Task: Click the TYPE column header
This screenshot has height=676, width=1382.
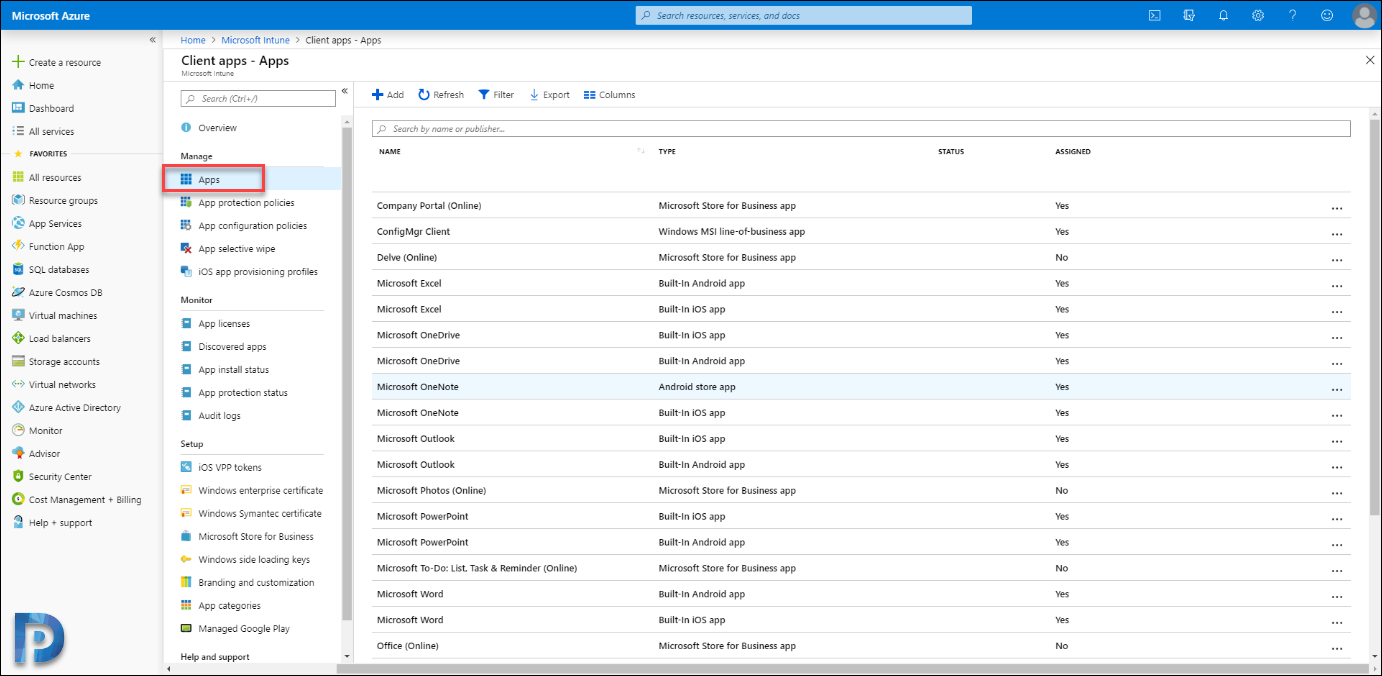Action: [667, 152]
